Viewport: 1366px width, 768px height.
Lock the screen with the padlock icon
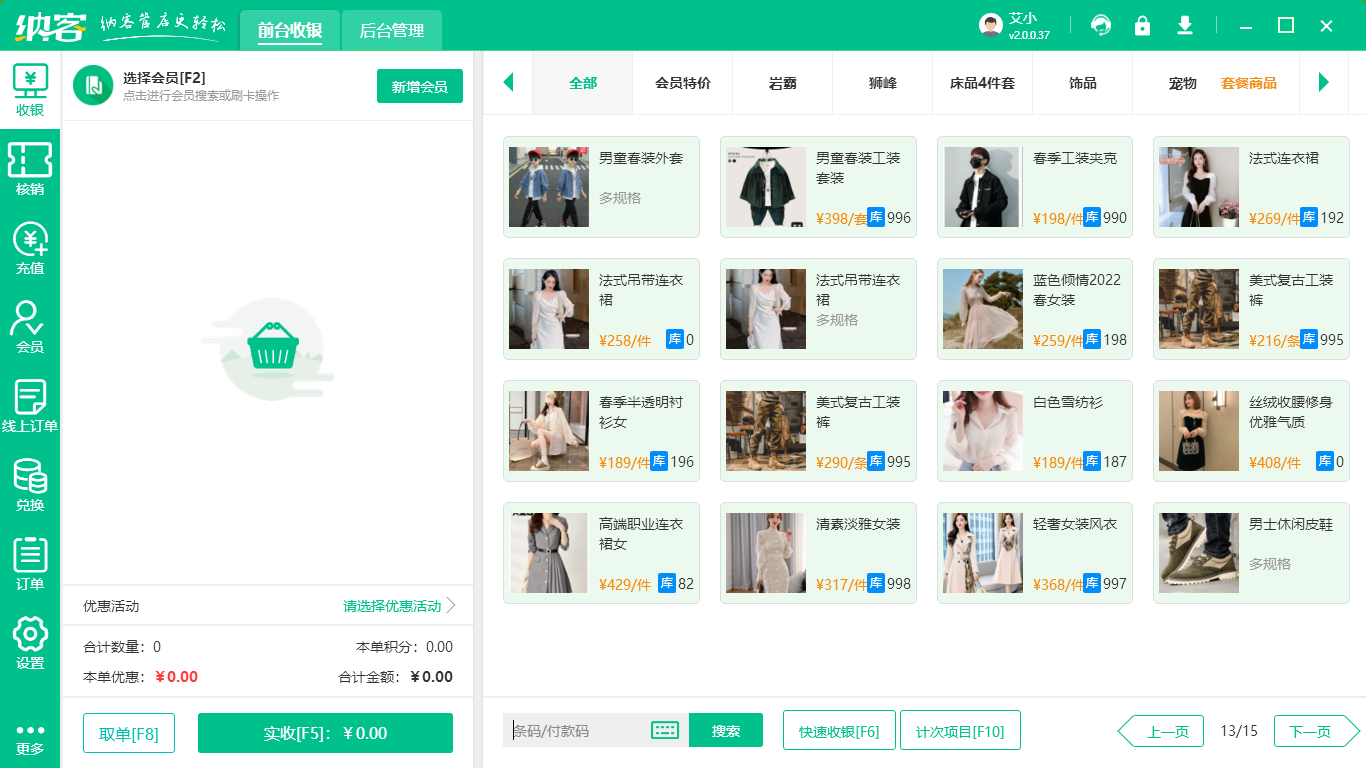pos(1142,25)
